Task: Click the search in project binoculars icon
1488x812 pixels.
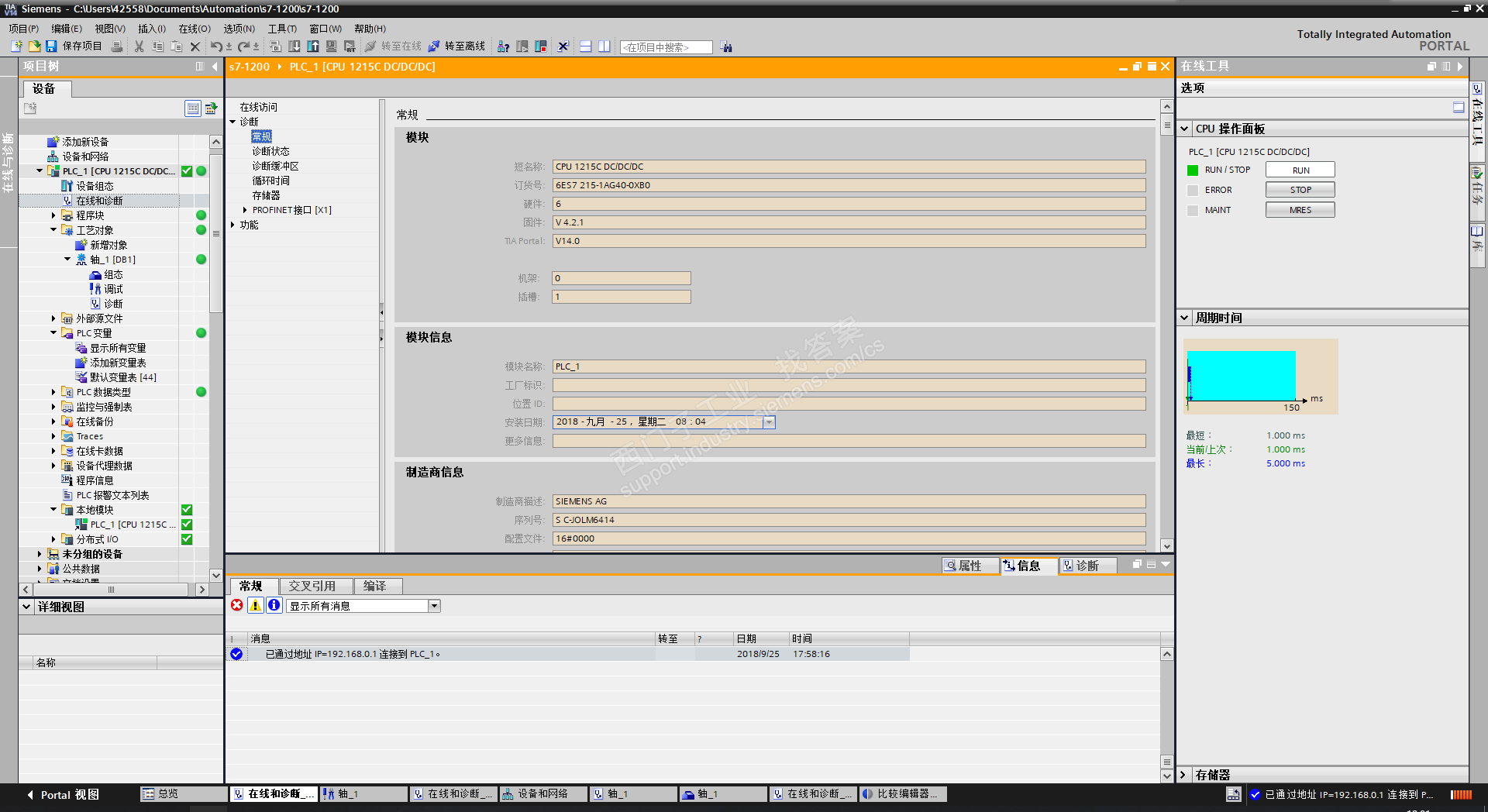Action: [726, 46]
